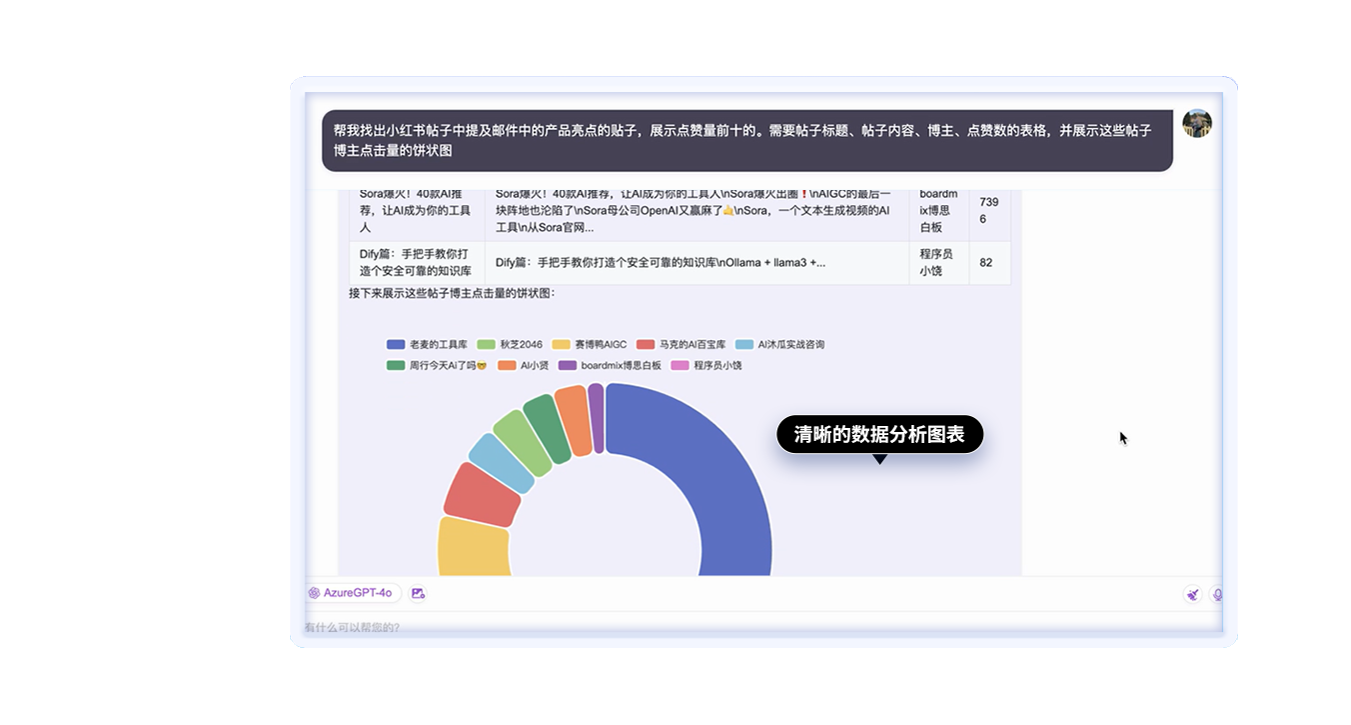Toggle the boardmix博思白板 legend entry in chart
Viewport: 1351px width, 725px height.
click(x=610, y=365)
